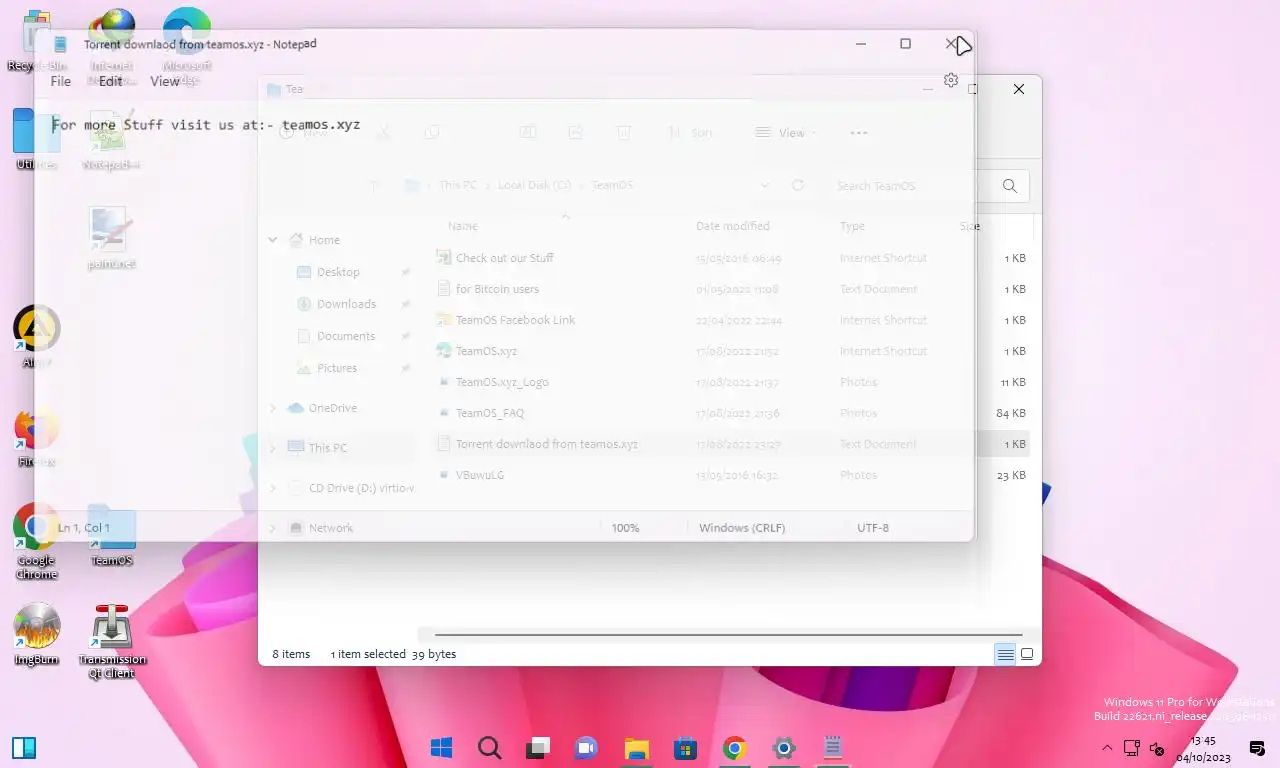
Task: Open network status tray icon
Action: 1132,748
